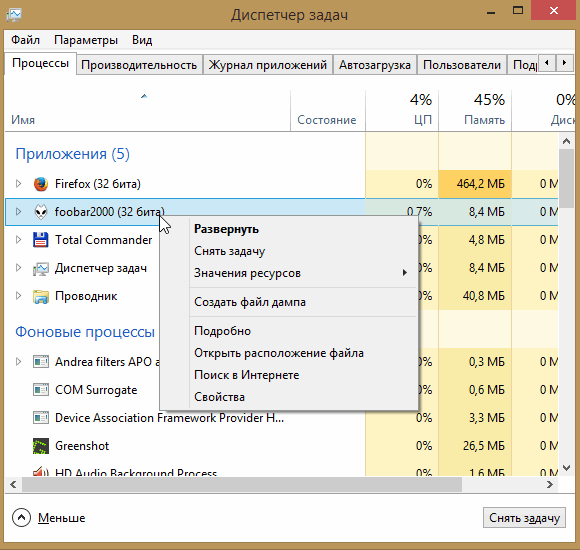This screenshot has height=550, width=580.
Task: Click the COM Surrogate icon
Action: tap(41, 389)
